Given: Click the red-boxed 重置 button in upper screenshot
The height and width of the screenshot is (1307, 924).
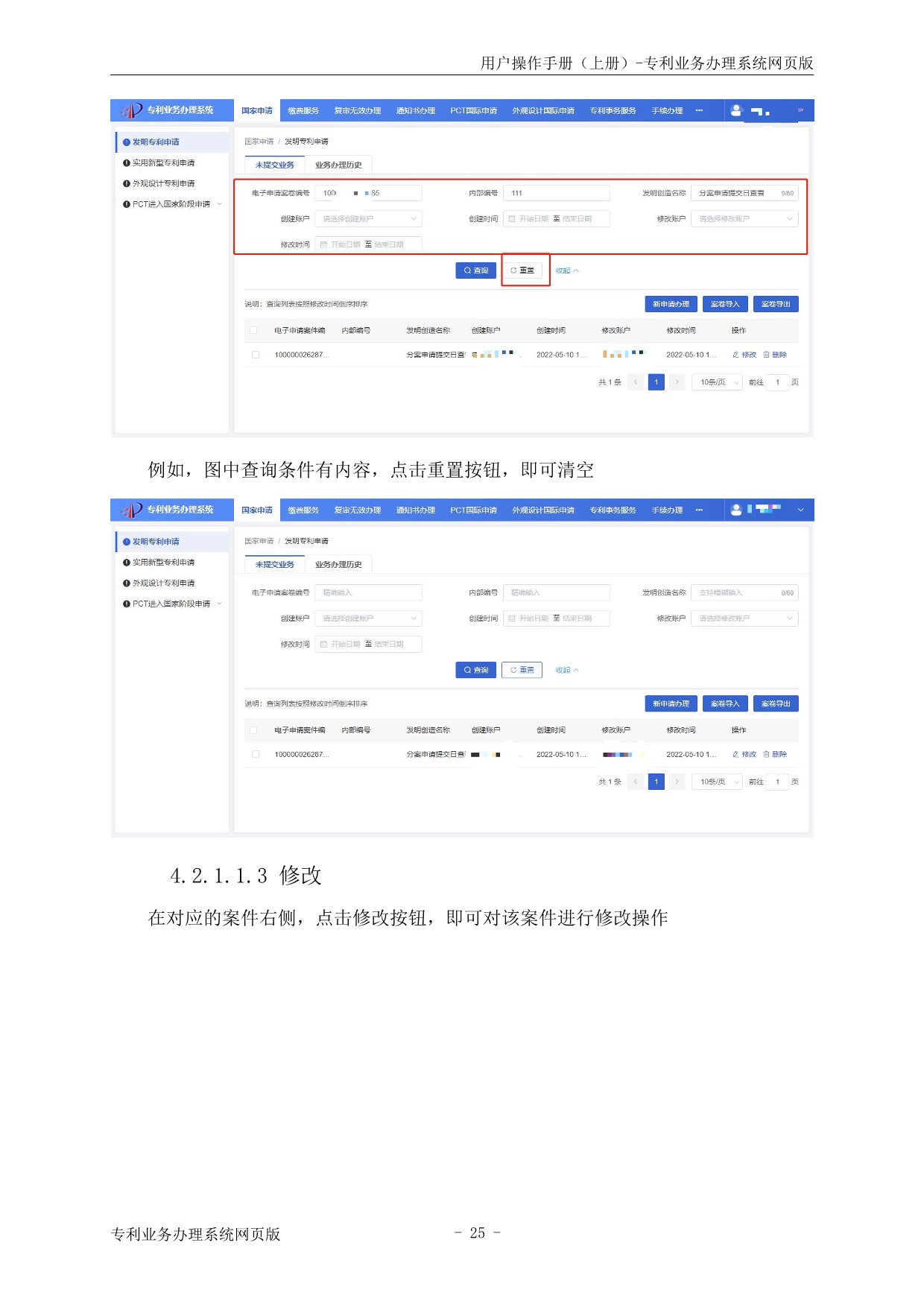Looking at the screenshot, I should (522, 270).
